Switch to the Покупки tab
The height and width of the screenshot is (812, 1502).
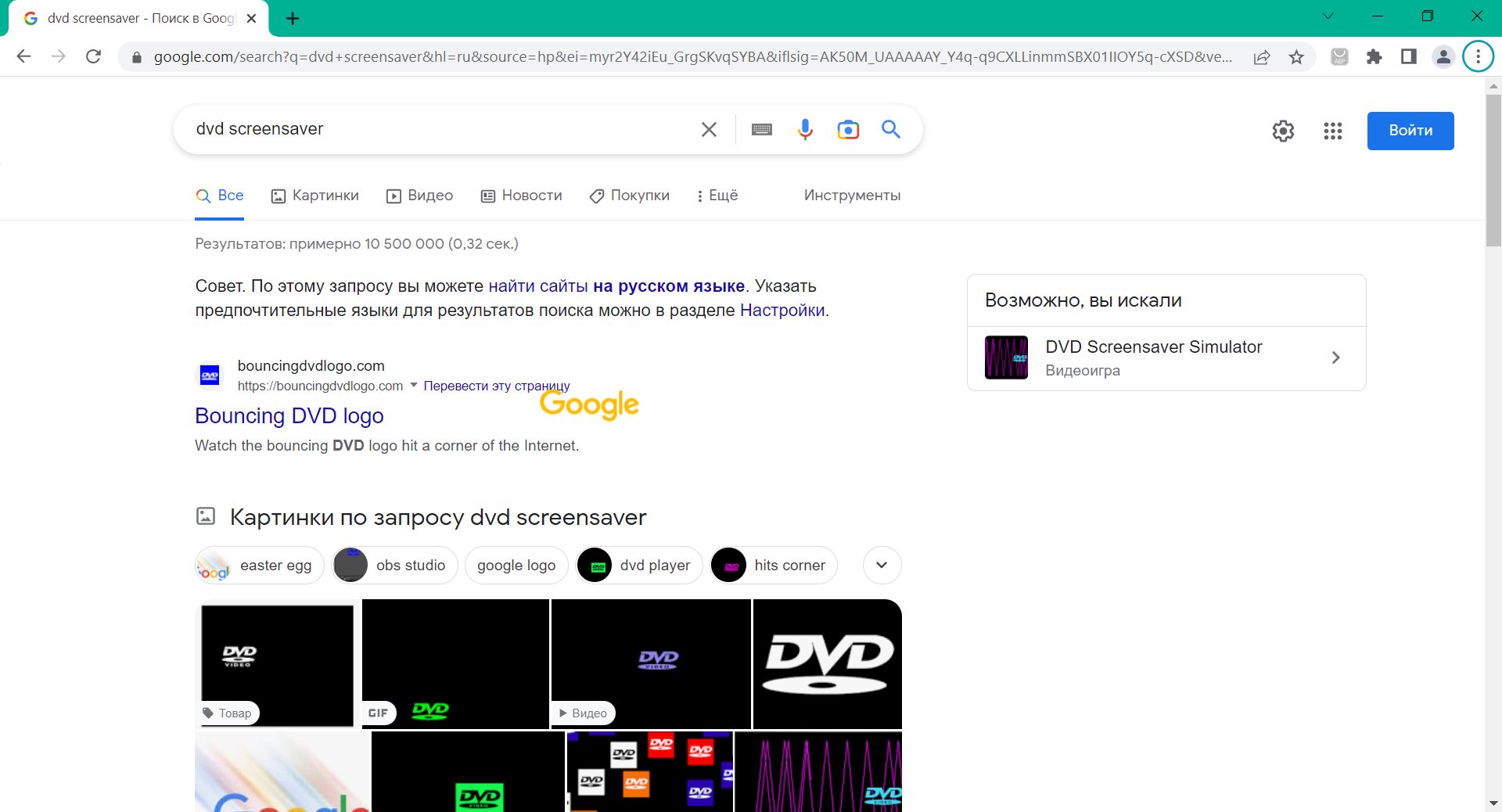pyautogui.click(x=630, y=196)
